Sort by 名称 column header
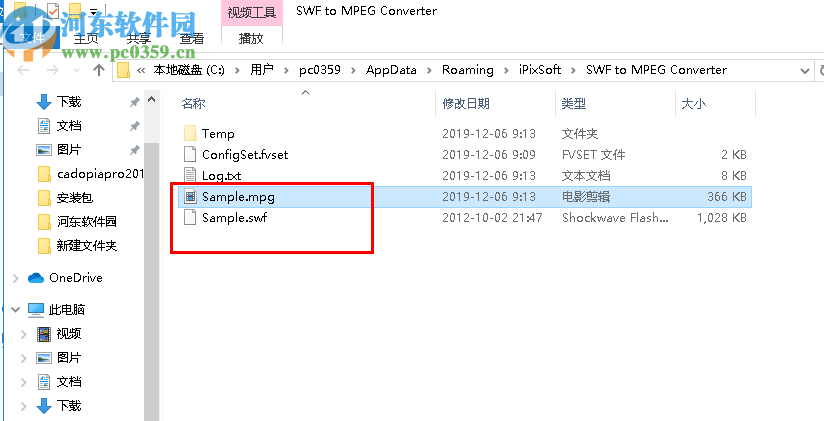This screenshot has height=421, width=824. [x=193, y=104]
